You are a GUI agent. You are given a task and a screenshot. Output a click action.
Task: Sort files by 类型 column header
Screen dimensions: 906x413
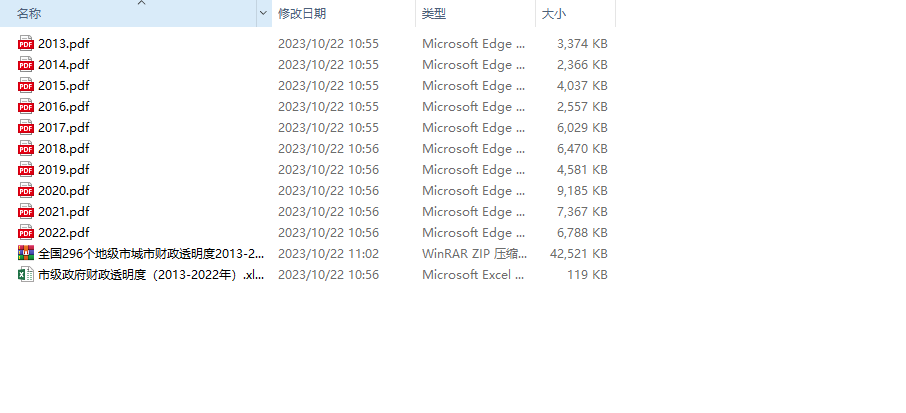(434, 14)
